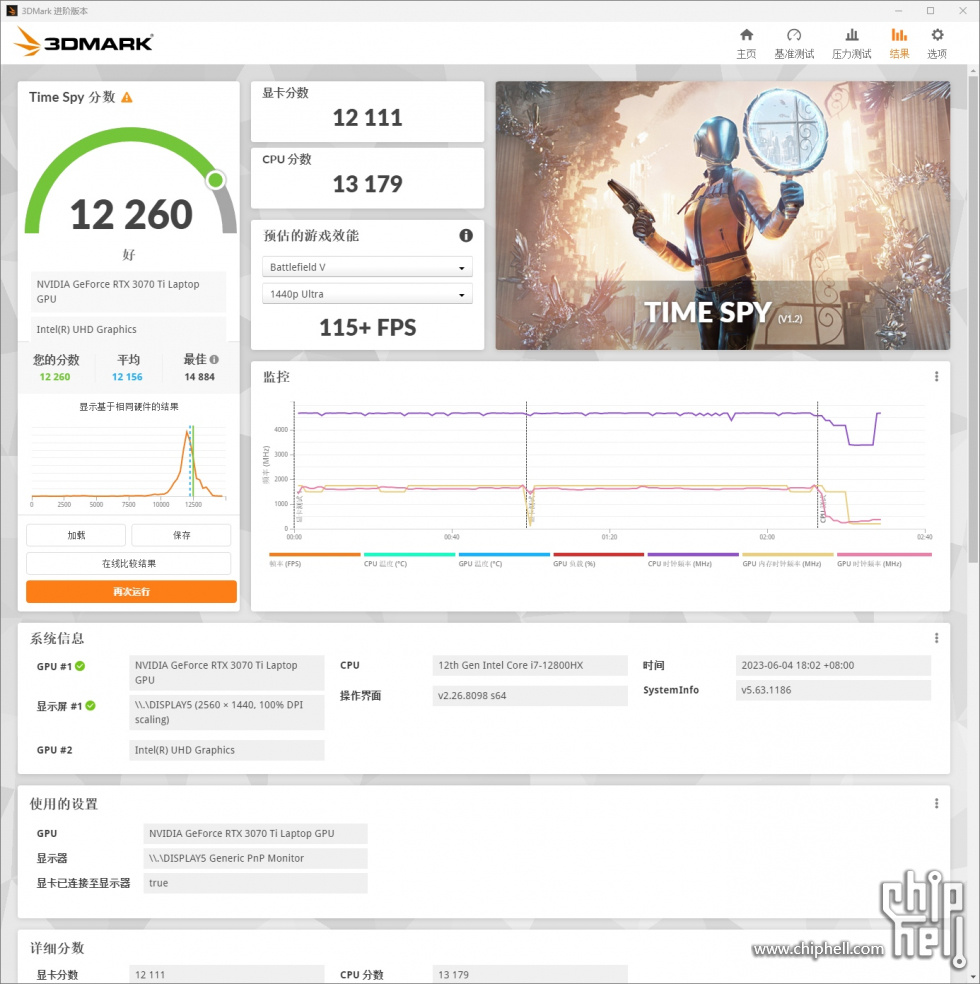Screen dimensions: 980x984
Task: Go to the 主页 home tab
Action: coord(746,44)
